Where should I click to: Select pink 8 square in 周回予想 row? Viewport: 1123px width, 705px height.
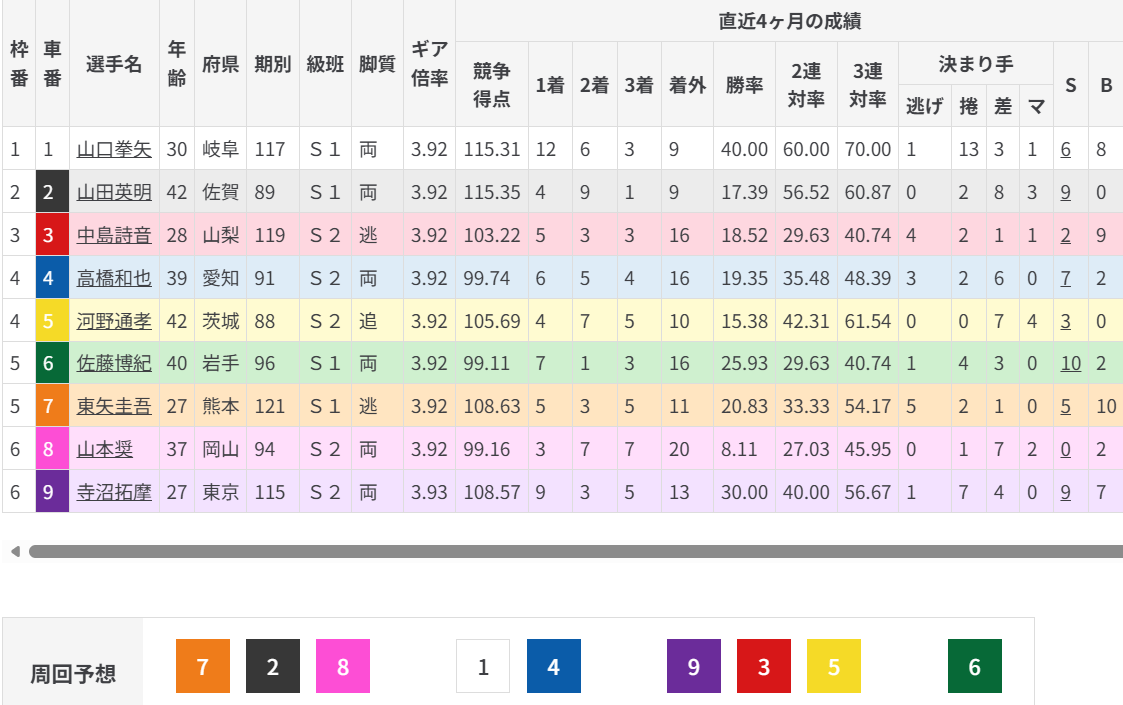pyautogui.click(x=343, y=666)
